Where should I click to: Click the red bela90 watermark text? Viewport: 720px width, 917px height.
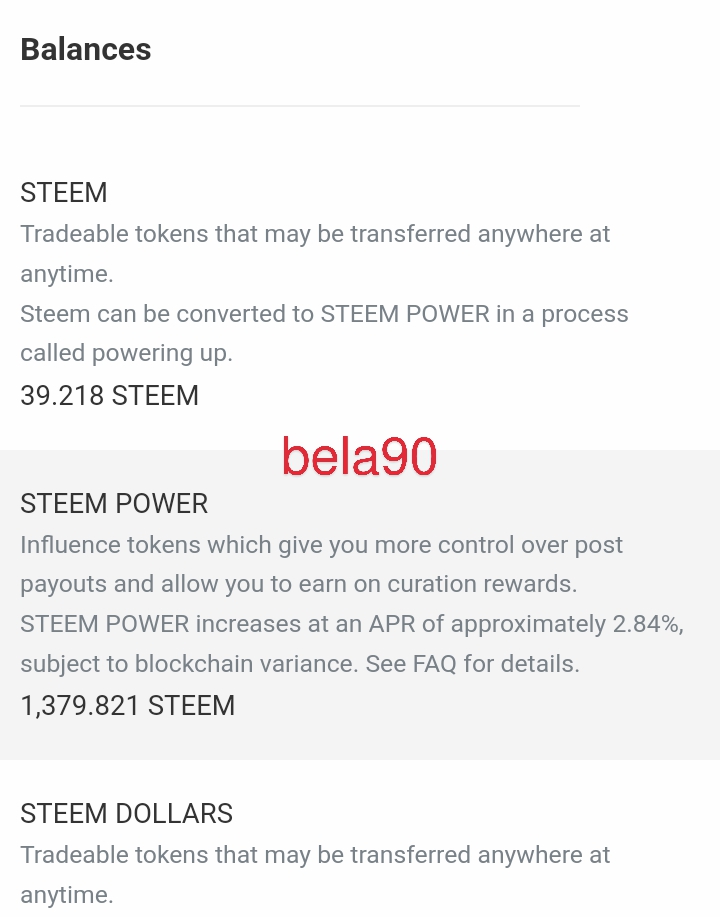click(359, 457)
